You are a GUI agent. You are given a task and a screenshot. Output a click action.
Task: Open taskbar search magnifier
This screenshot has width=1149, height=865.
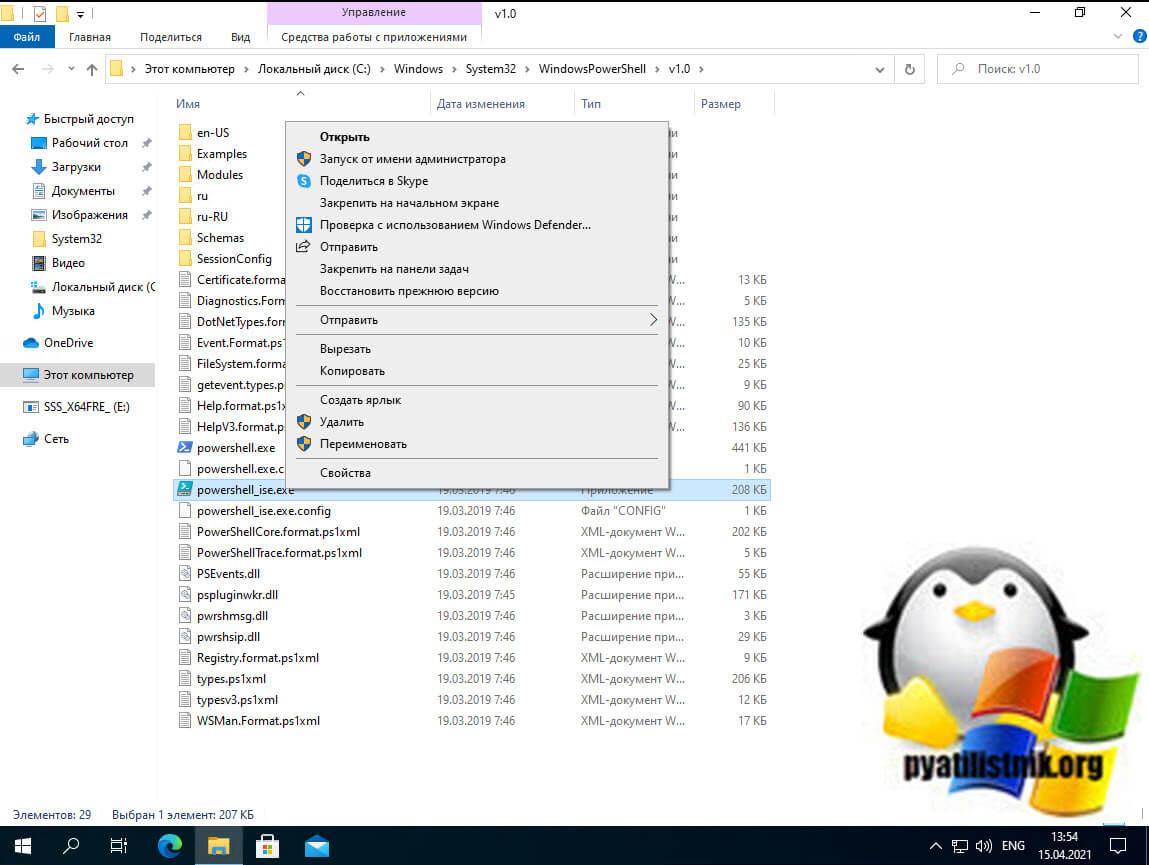[71, 847]
